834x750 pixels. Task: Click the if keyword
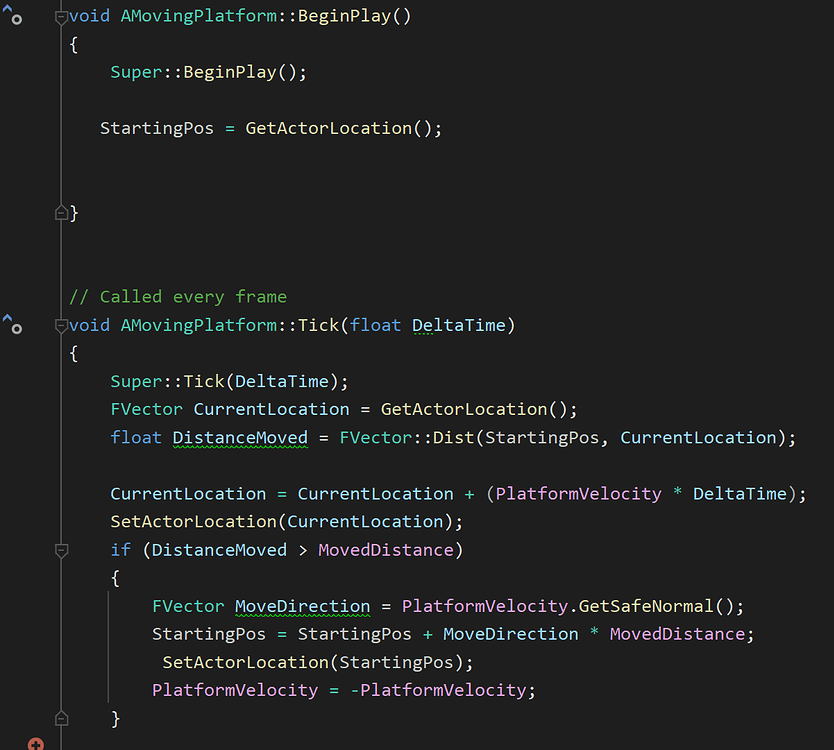coord(121,550)
